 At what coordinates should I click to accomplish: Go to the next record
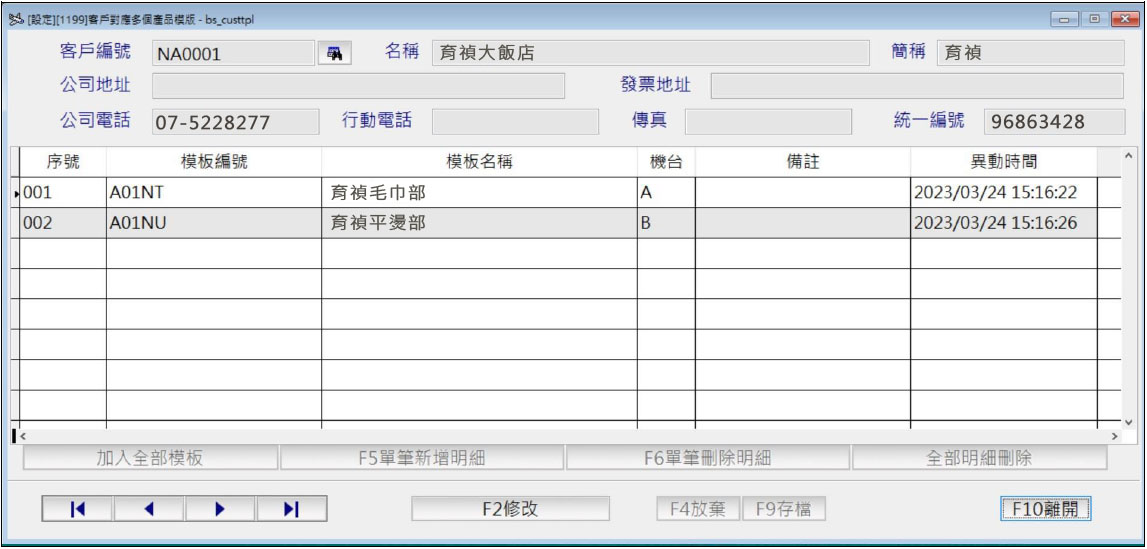click(220, 509)
